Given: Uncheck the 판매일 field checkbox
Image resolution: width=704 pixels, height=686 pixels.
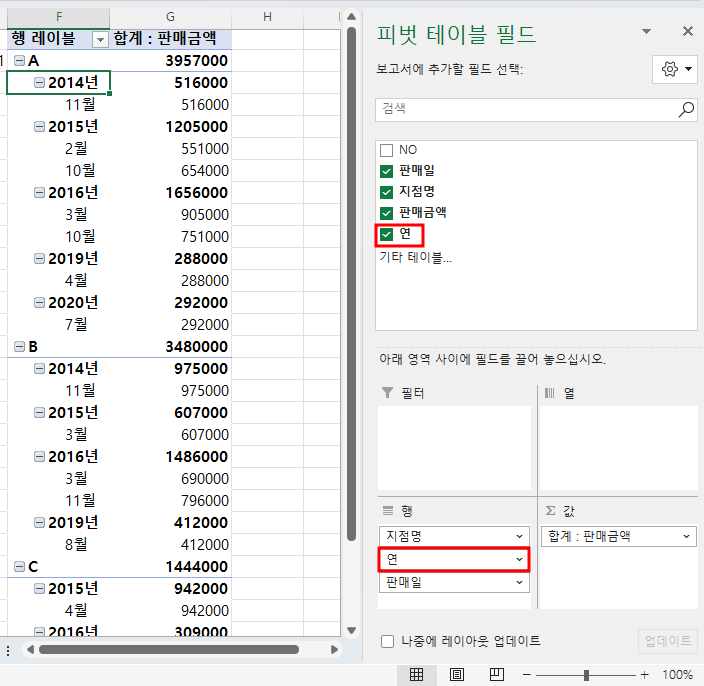Looking at the screenshot, I should (386, 171).
